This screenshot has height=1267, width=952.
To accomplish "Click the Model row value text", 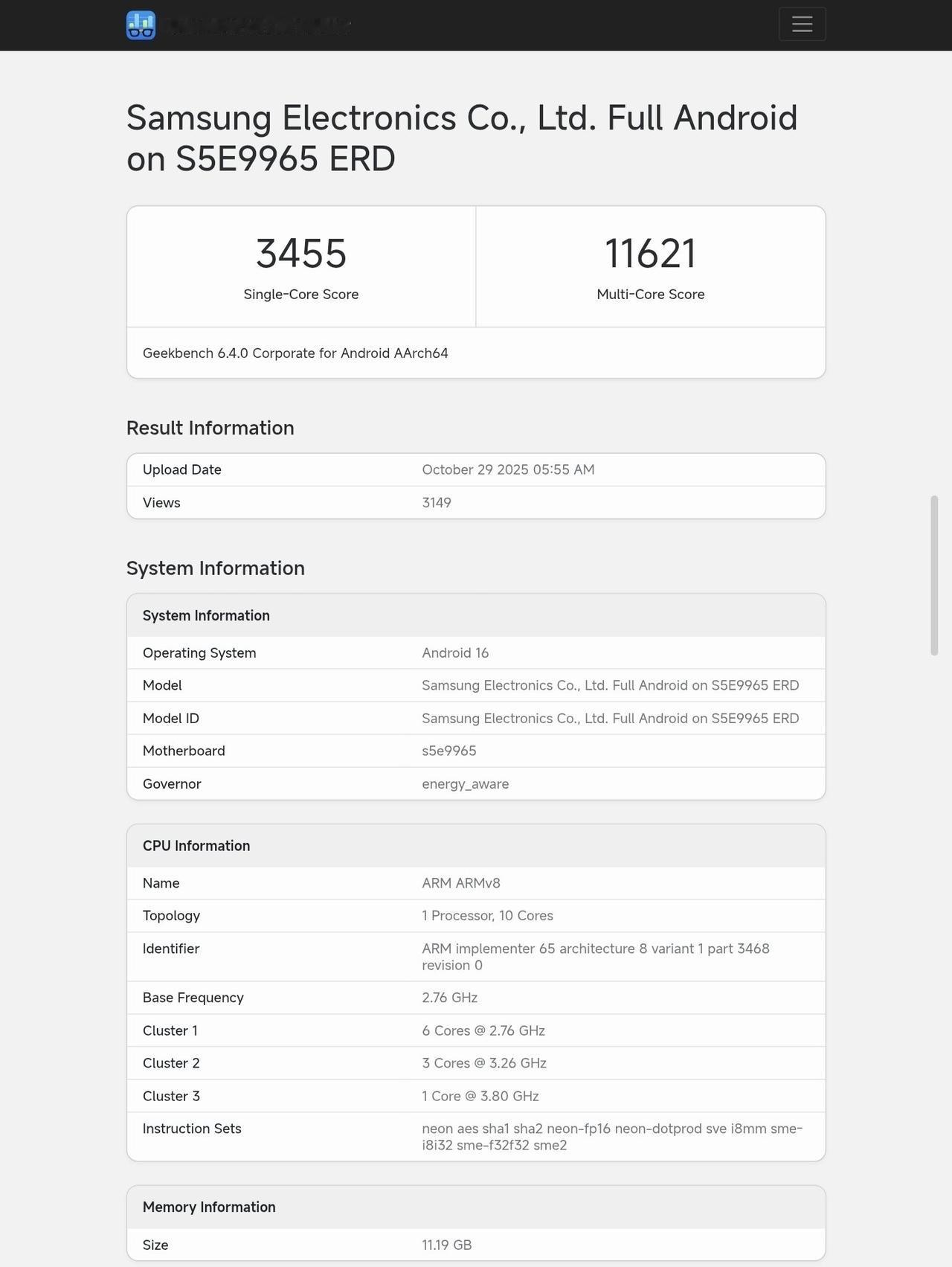I will point(611,685).
